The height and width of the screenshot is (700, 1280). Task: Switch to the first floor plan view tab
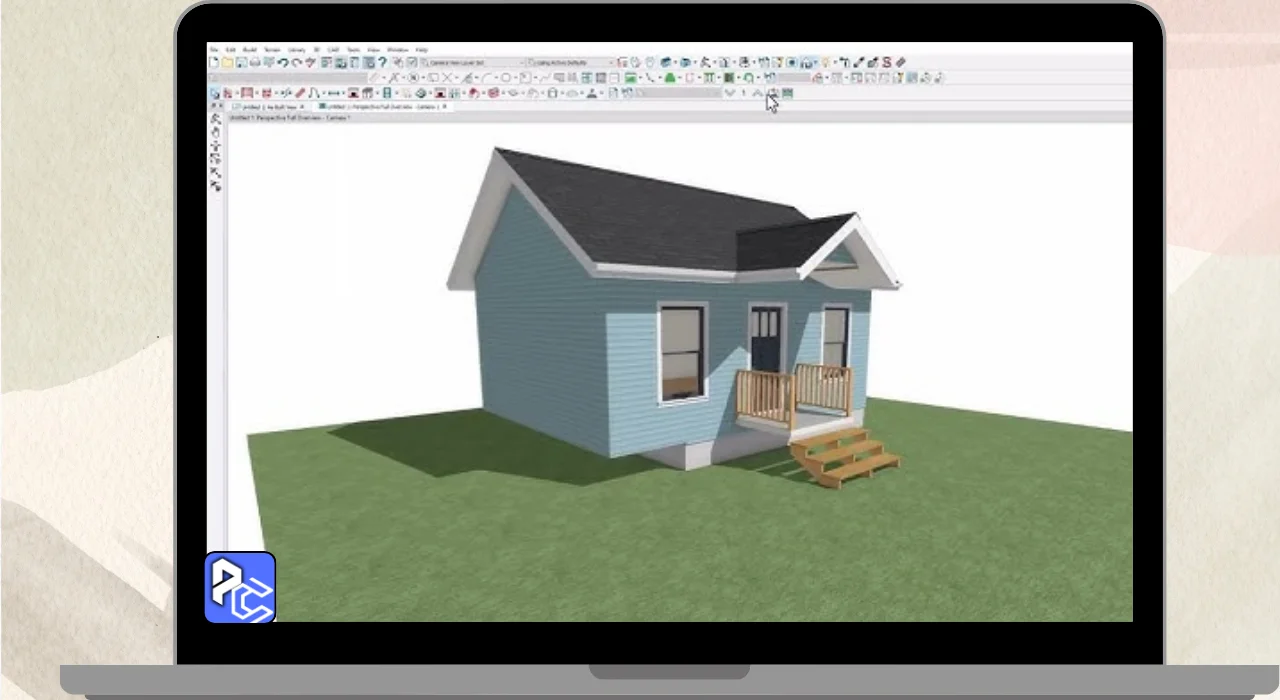click(266, 106)
